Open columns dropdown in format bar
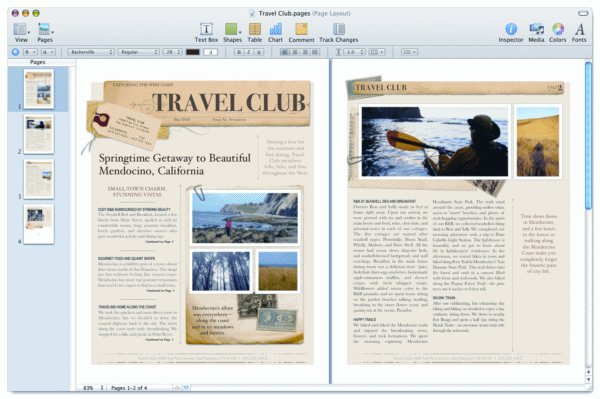The height and width of the screenshot is (399, 600). [x=377, y=52]
